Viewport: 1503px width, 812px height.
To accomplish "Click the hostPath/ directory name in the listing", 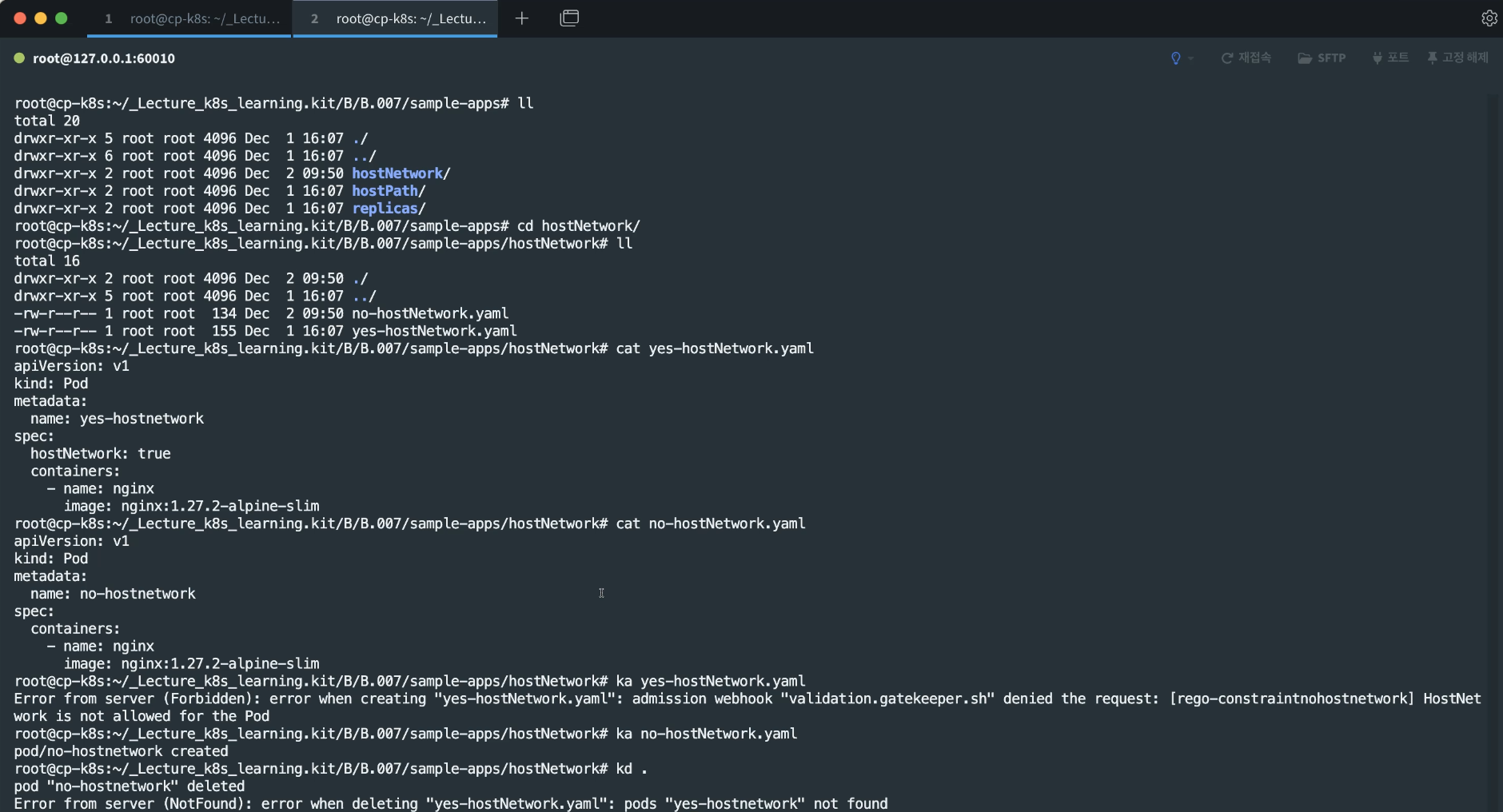I will [385, 191].
